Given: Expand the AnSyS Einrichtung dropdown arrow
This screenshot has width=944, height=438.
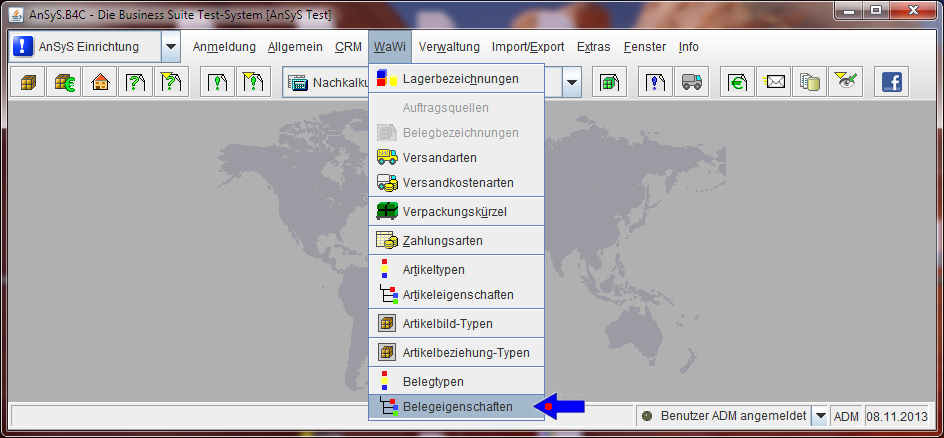Looking at the screenshot, I should [x=171, y=47].
